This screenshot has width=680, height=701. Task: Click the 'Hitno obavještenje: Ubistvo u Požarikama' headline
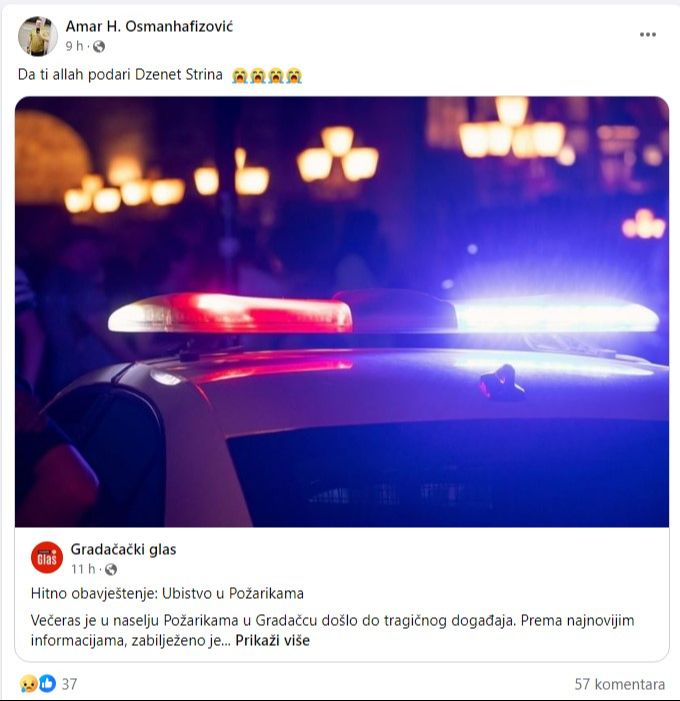click(x=167, y=593)
